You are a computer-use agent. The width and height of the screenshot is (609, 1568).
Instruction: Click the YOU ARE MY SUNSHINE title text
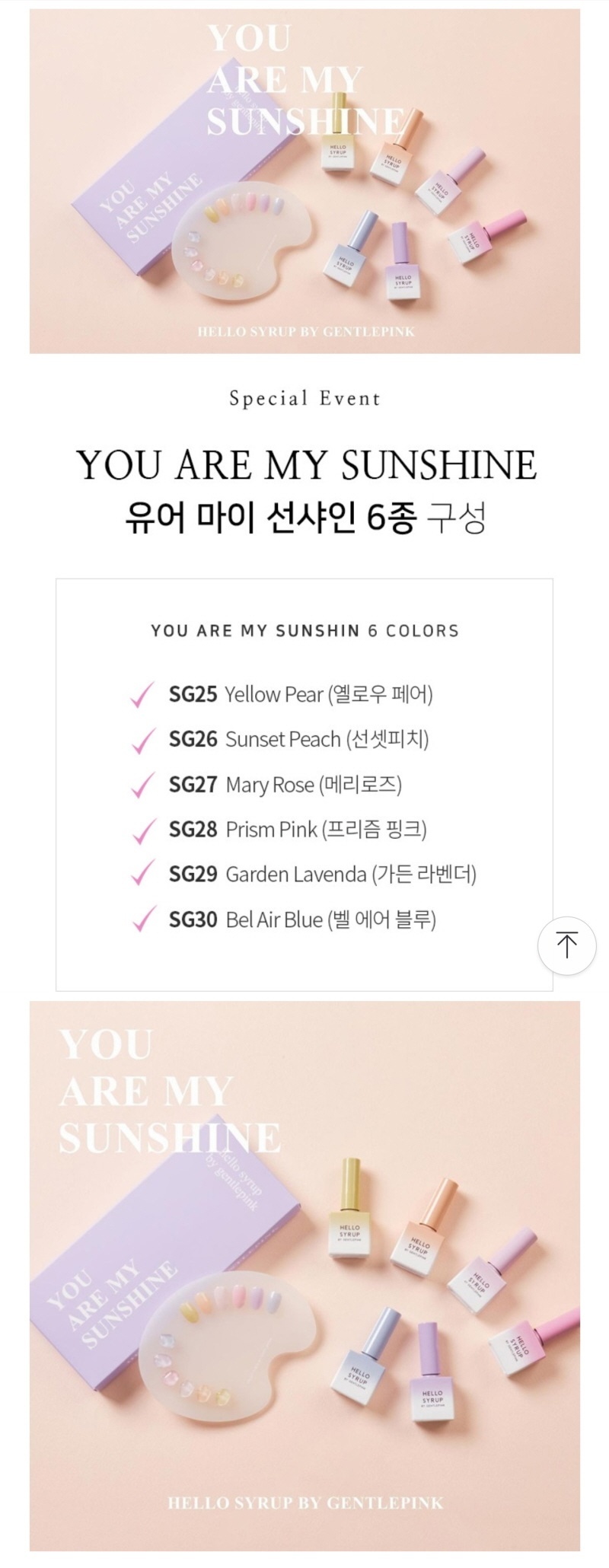(306, 465)
